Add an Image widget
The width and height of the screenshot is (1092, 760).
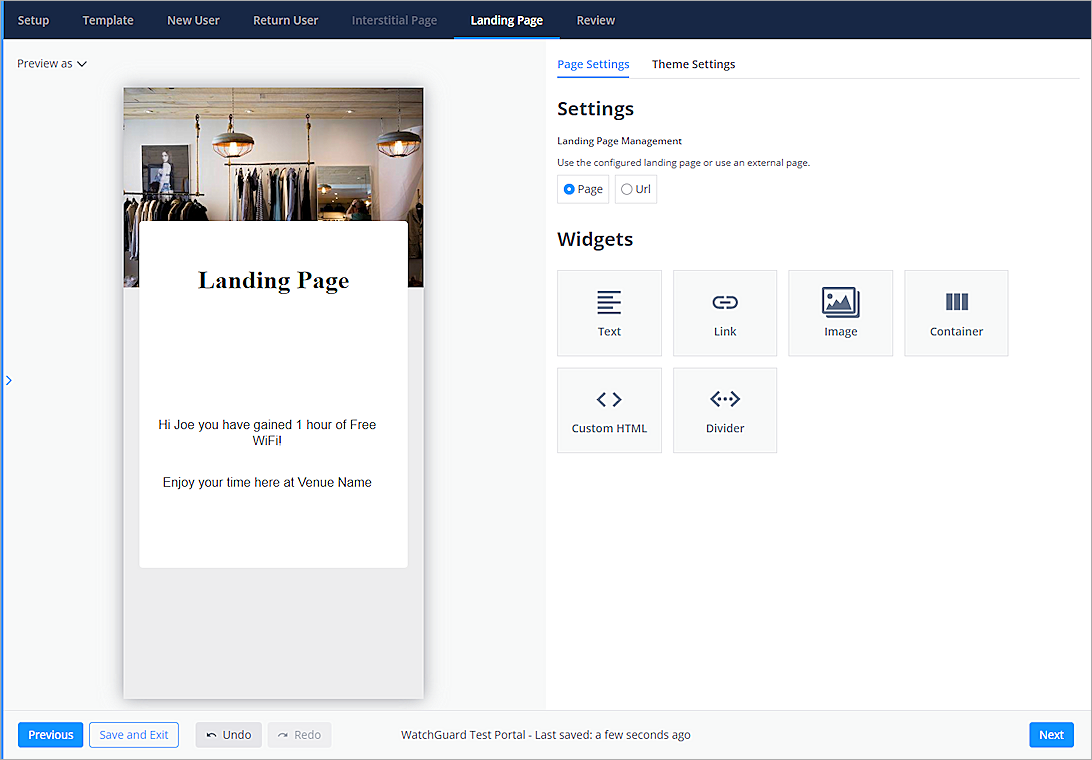(x=840, y=312)
